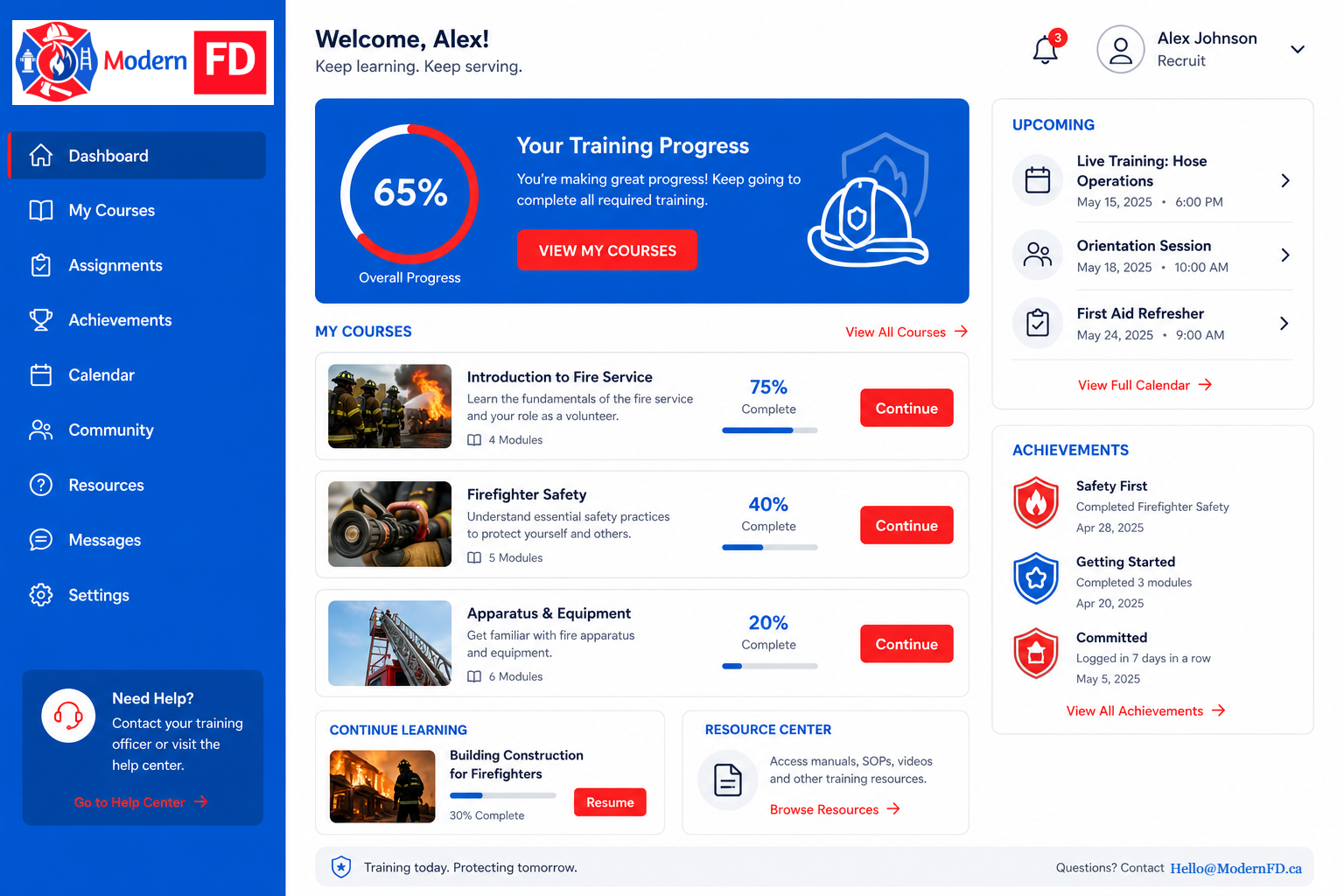The height and width of the screenshot is (896, 1344).
Task: Open the View All Achievements link
Action: pyautogui.click(x=1145, y=710)
